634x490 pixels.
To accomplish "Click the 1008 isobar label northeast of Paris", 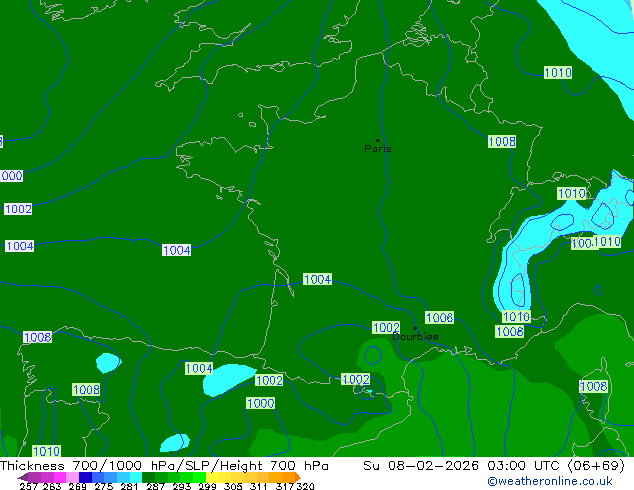I will click(x=502, y=142).
